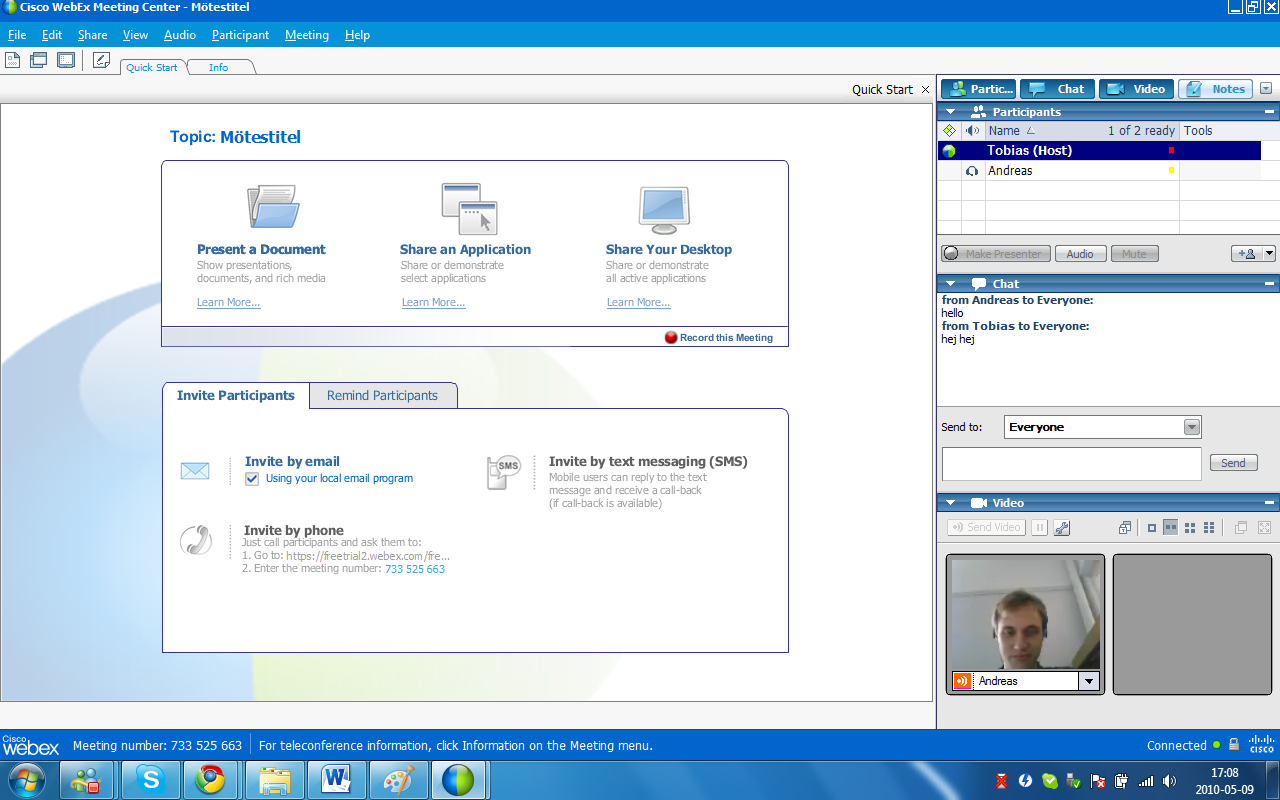
Task: Click the Share an Application window icon
Action: pos(470,208)
